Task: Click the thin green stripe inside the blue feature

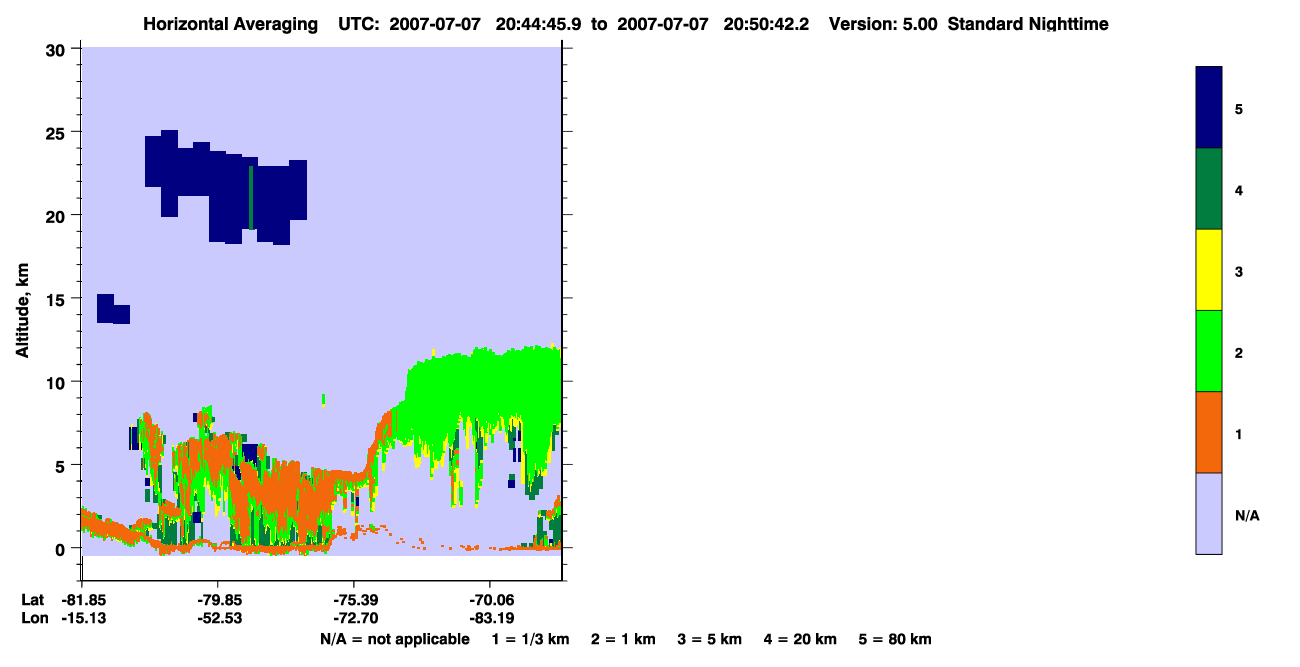Action: (251, 197)
